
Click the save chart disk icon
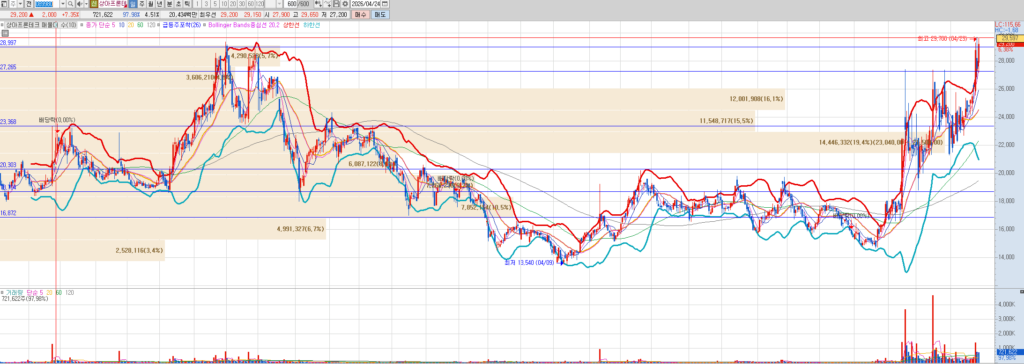(x=336, y=4)
